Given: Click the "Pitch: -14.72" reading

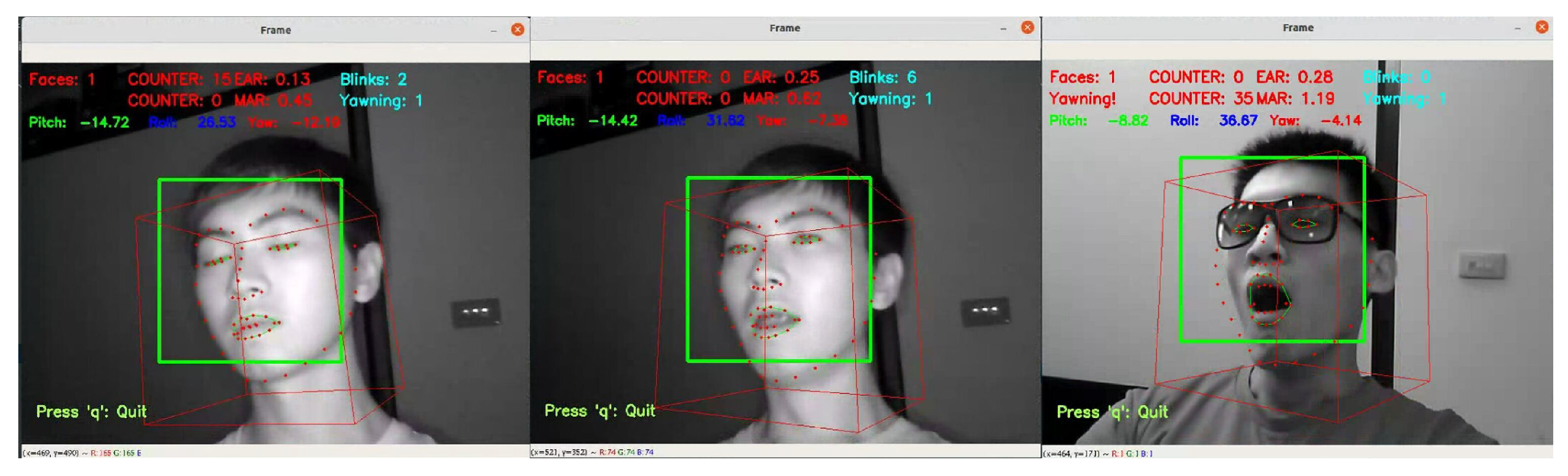Looking at the screenshot, I should click(79, 122).
